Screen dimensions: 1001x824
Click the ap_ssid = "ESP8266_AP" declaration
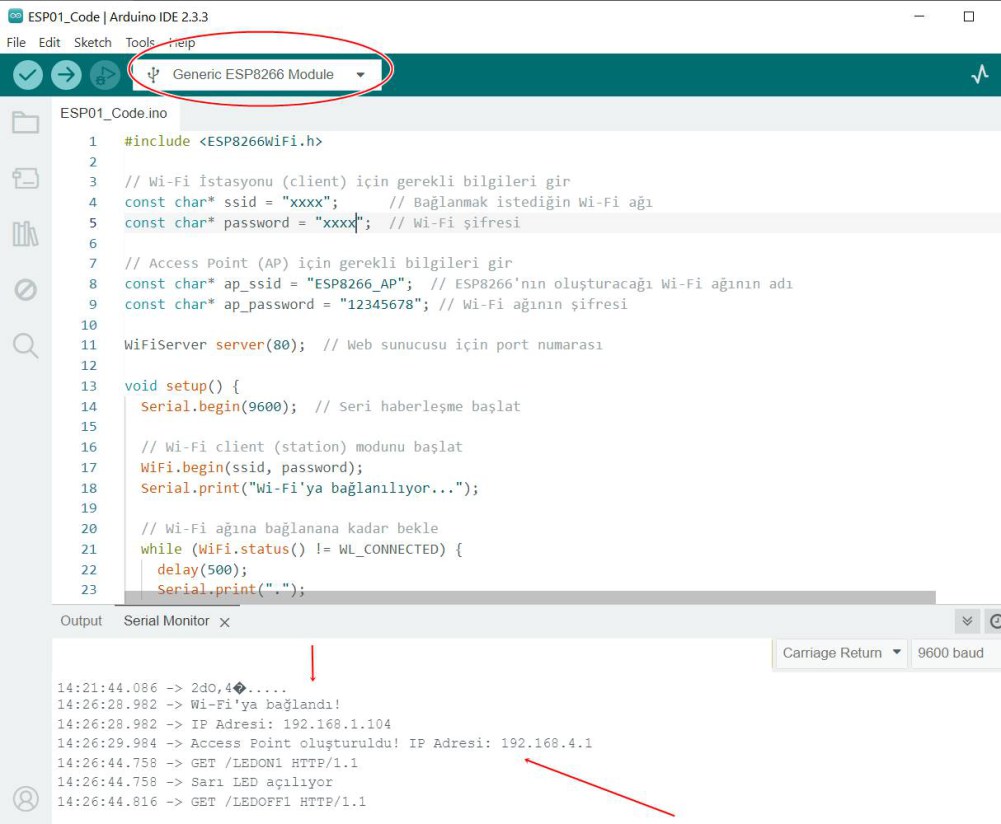(269, 283)
